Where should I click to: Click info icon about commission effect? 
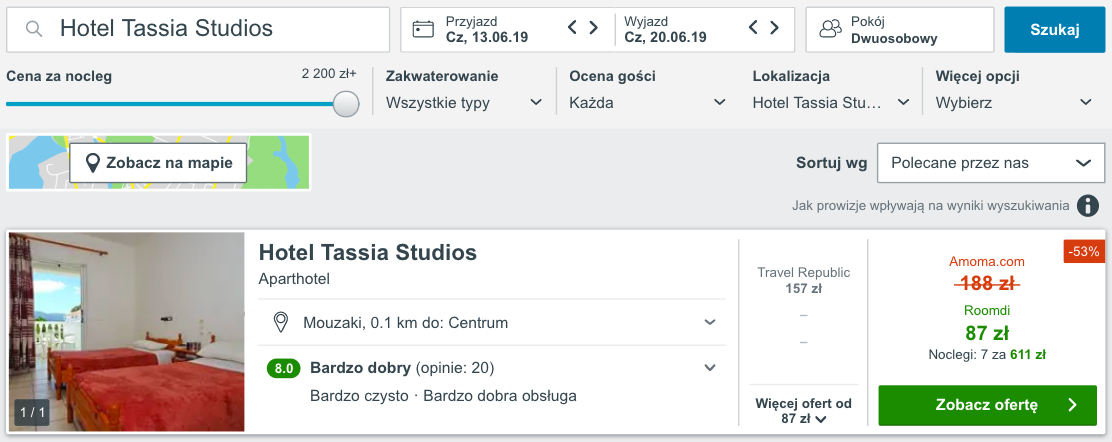(x=1088, y=206)
